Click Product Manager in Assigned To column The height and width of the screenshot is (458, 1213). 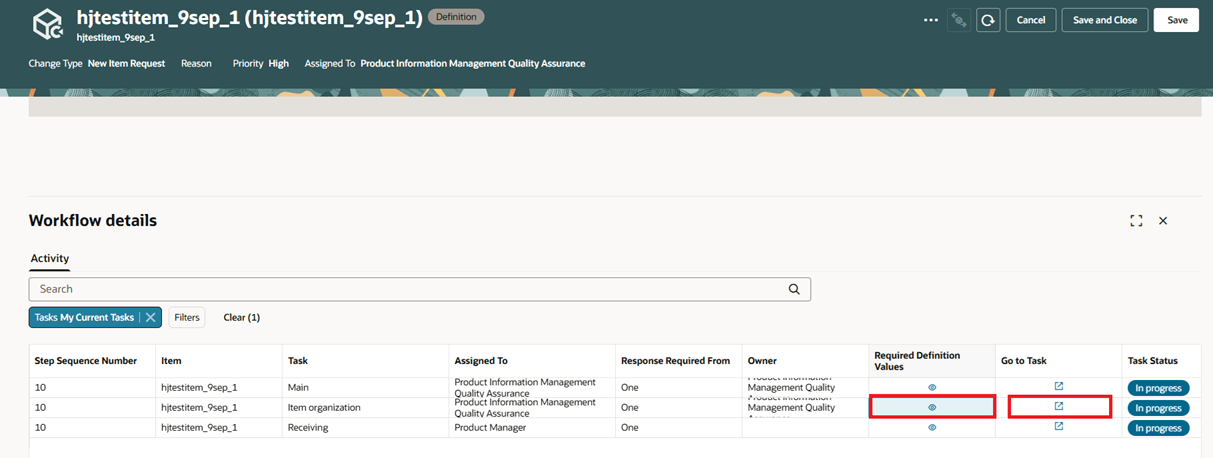tap(490, 428)
